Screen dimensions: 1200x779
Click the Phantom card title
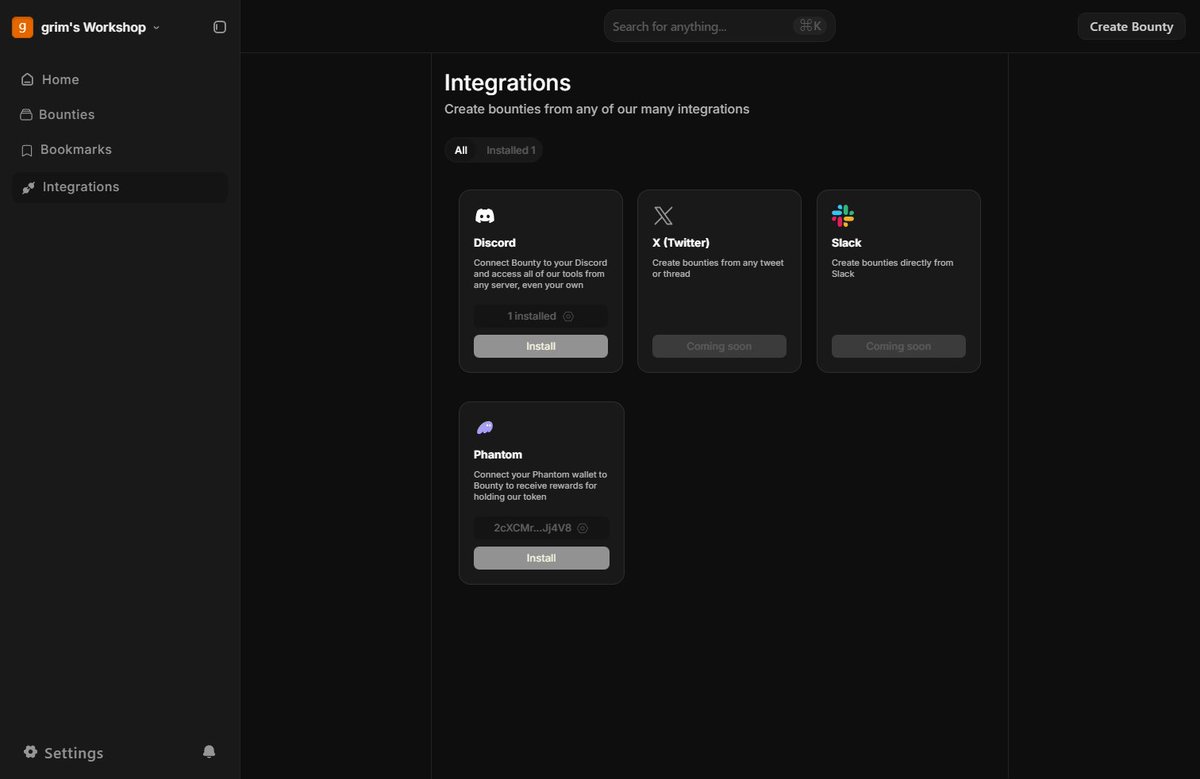click(498, 455)
